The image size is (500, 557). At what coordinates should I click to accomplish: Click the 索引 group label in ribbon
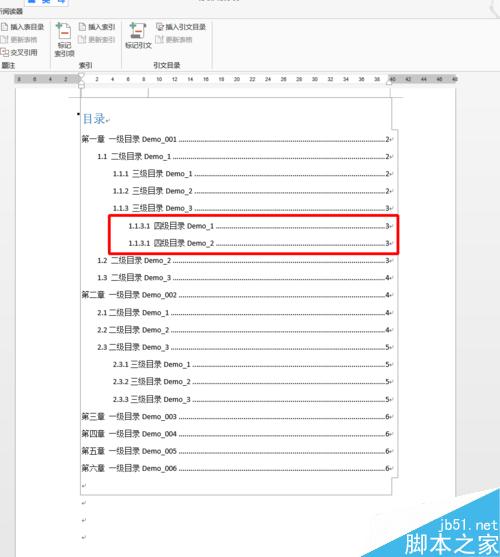coord(85,65)
